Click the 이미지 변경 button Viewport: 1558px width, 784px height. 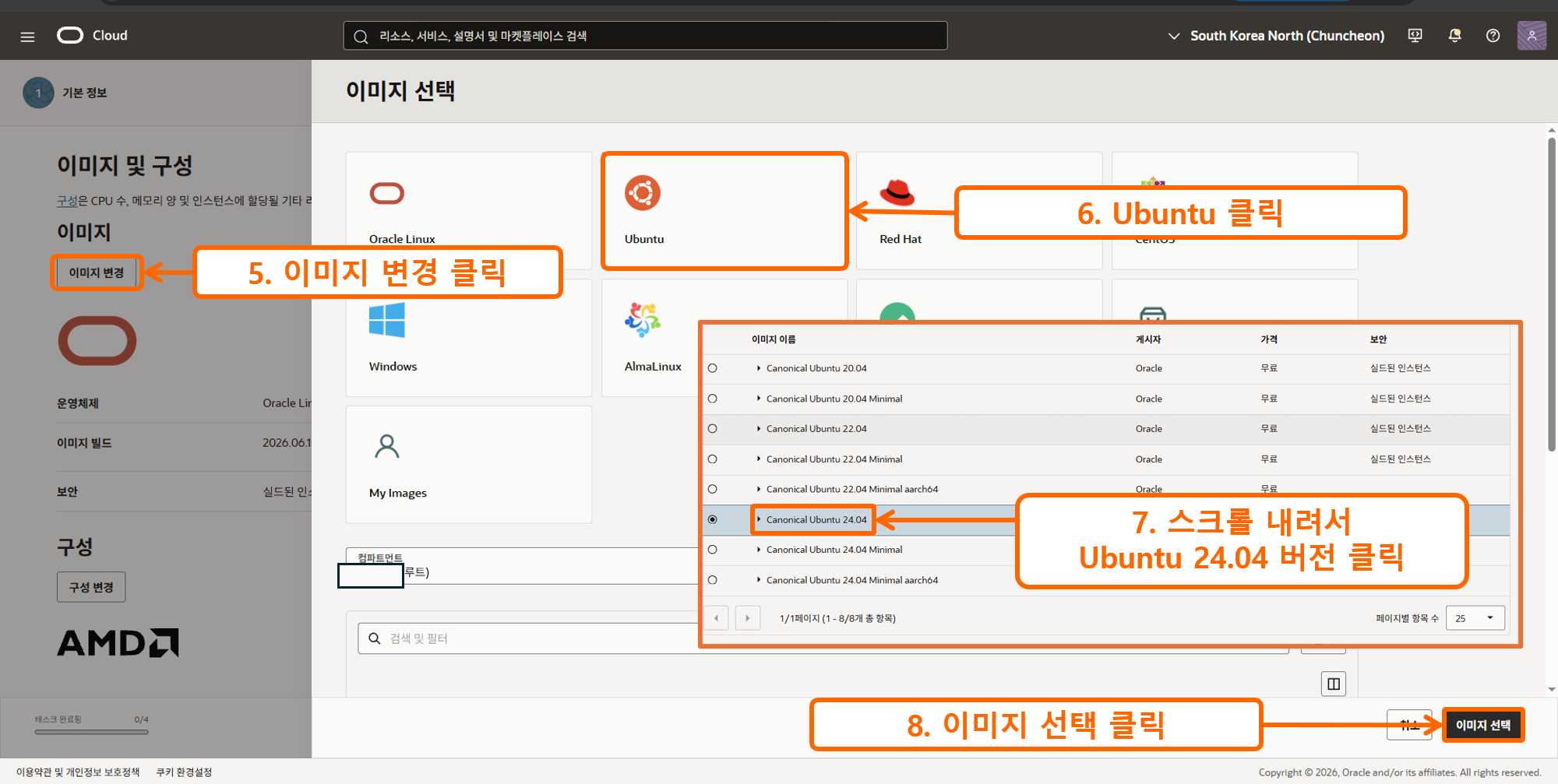point(97,272)
